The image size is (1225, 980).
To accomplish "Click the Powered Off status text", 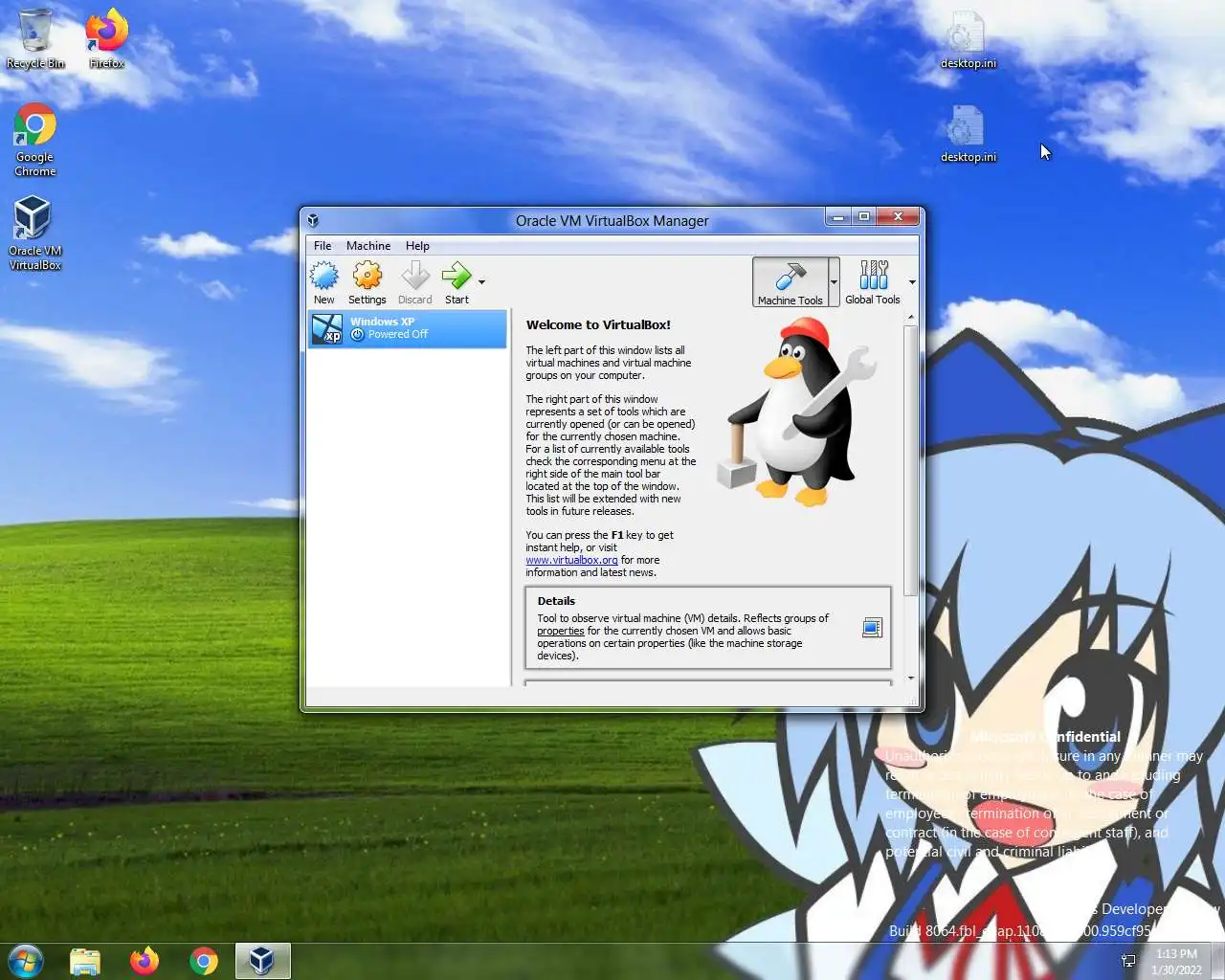I will pos(397,335).
